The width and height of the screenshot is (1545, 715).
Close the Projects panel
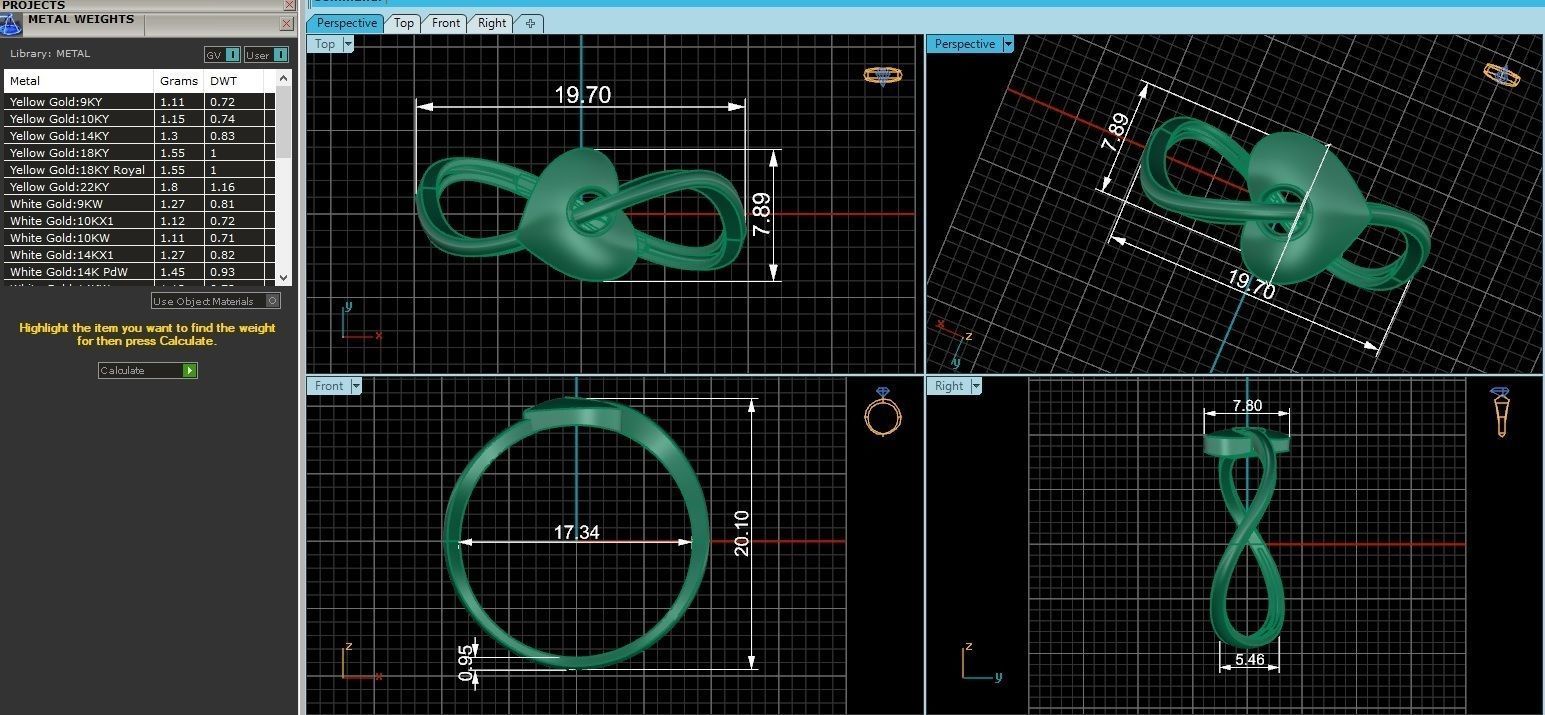click(289, 5)
